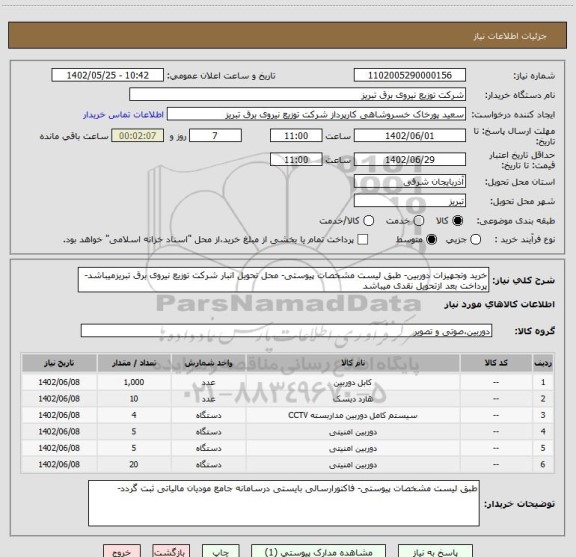Click the quantity 1,000 cell
Viewport: 576px width, 557px height.
(134, 382)
